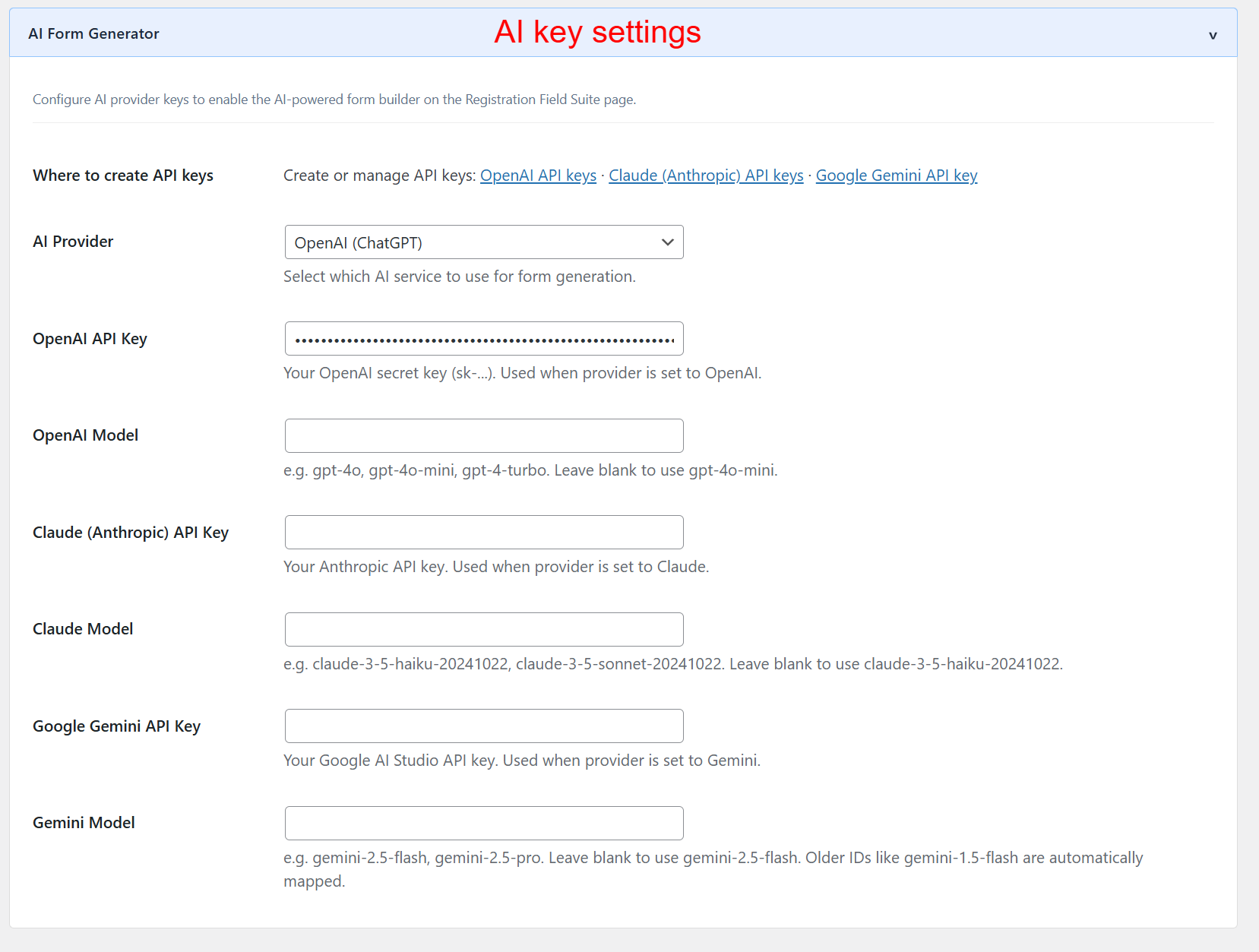Click the AI Provider label text
Image resolution: width=1259 pixels, height=952 pixels.
(72, 242)
